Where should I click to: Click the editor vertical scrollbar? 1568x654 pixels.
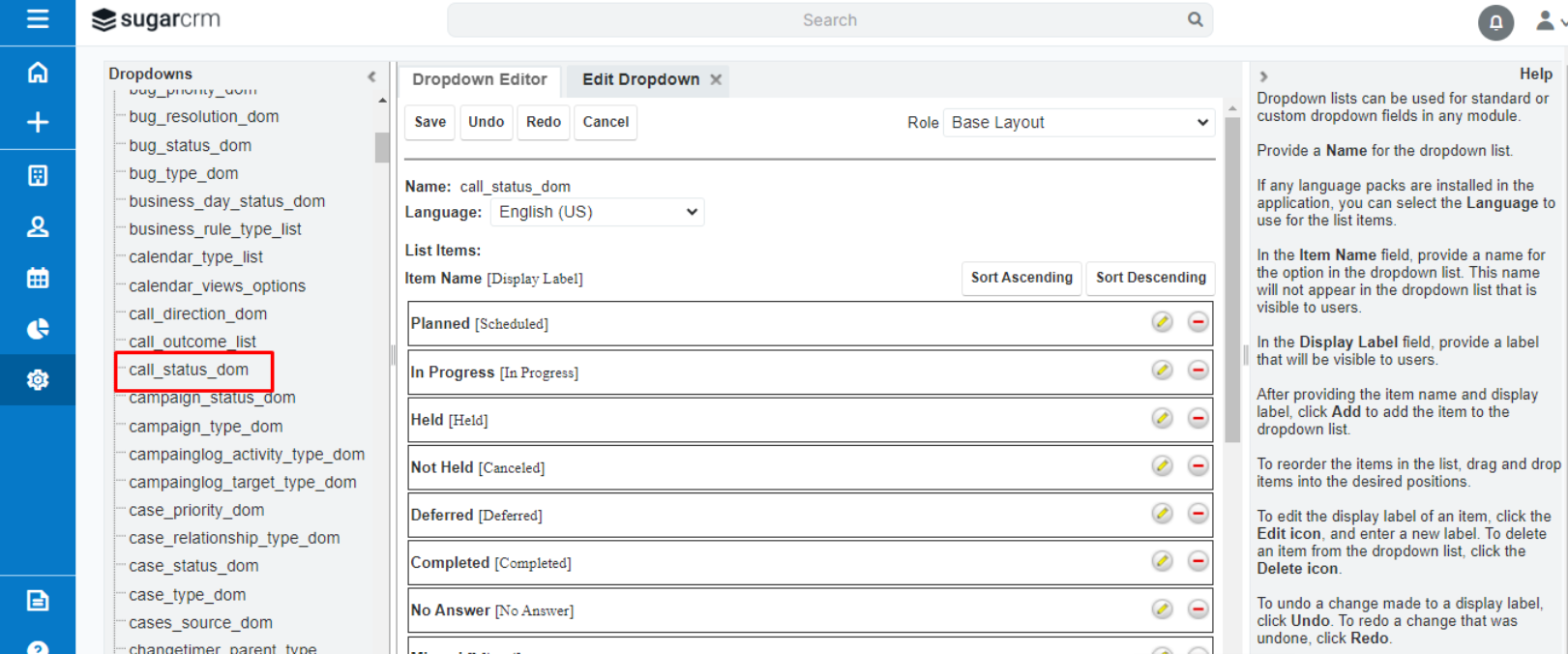click(x=1232, y=279)
